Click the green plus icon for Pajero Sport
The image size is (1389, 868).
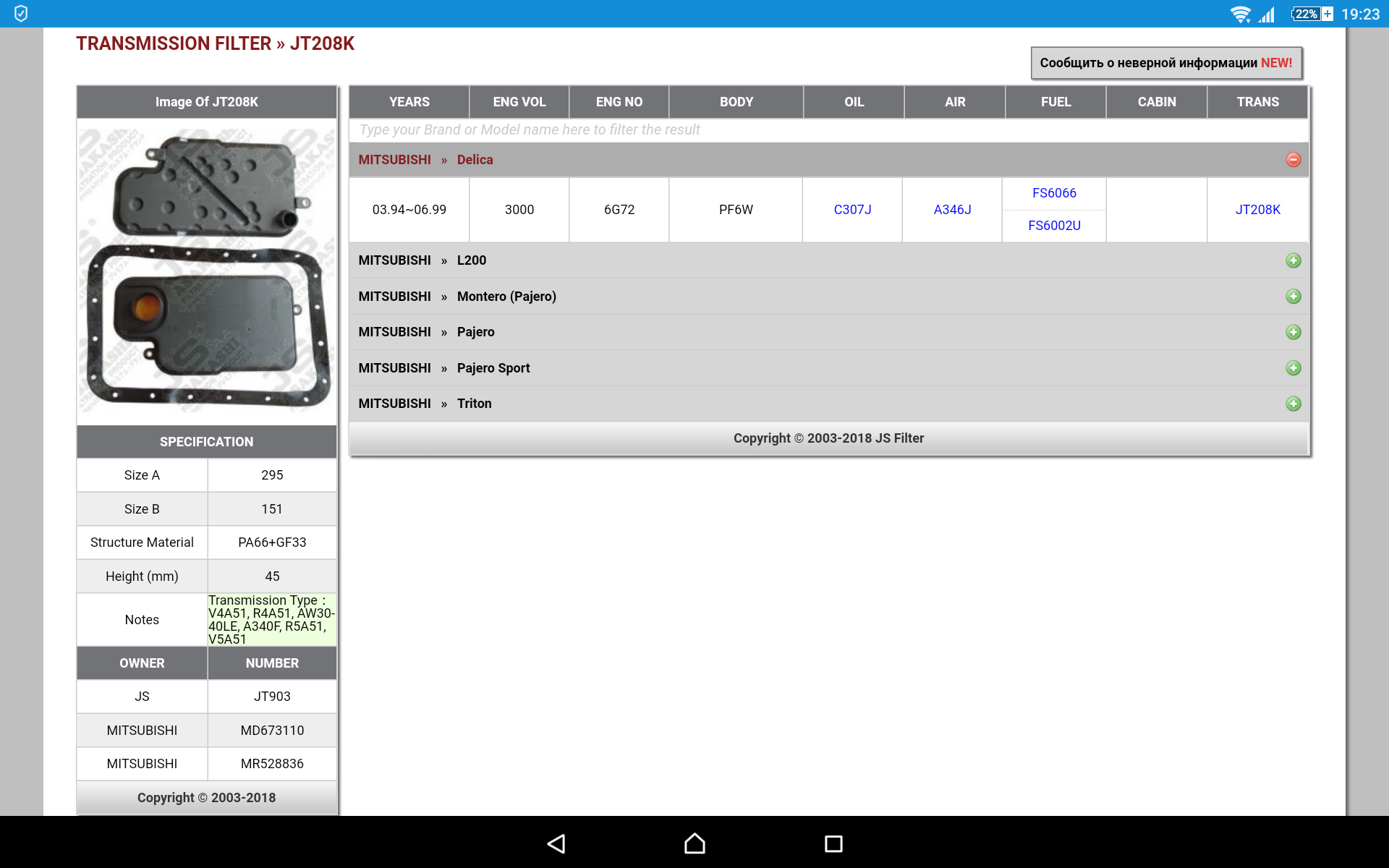tap(1293, 368)
